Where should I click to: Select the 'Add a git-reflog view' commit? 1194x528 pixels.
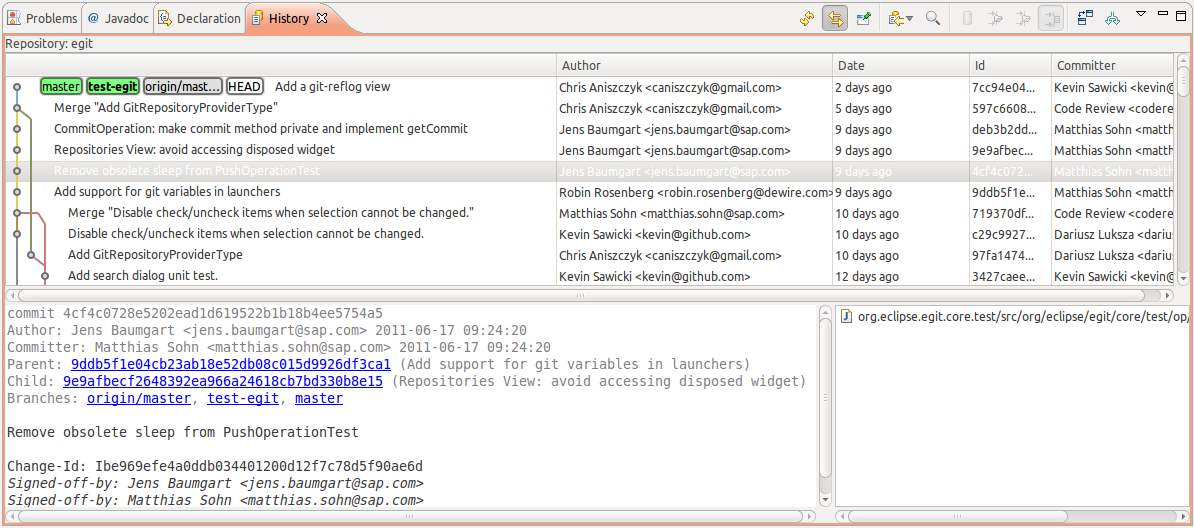[x=332, y=87]
